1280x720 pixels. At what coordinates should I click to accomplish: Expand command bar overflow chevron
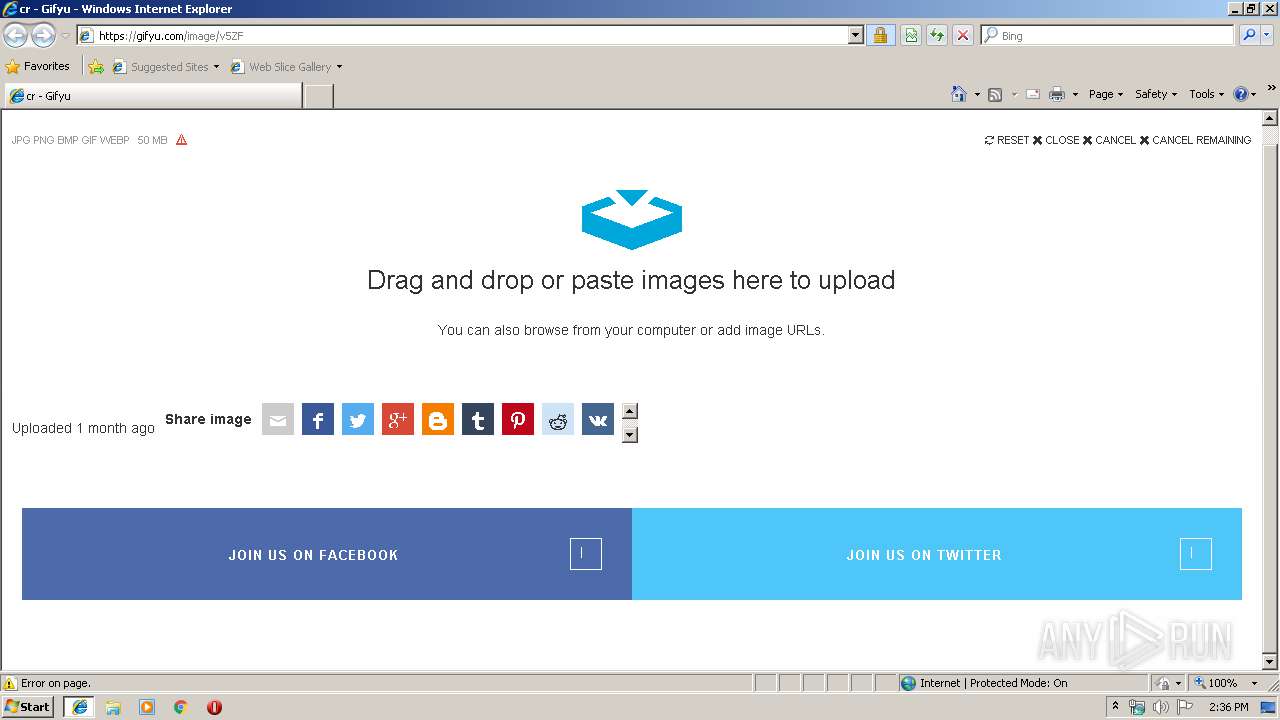tap(1272, 88)
